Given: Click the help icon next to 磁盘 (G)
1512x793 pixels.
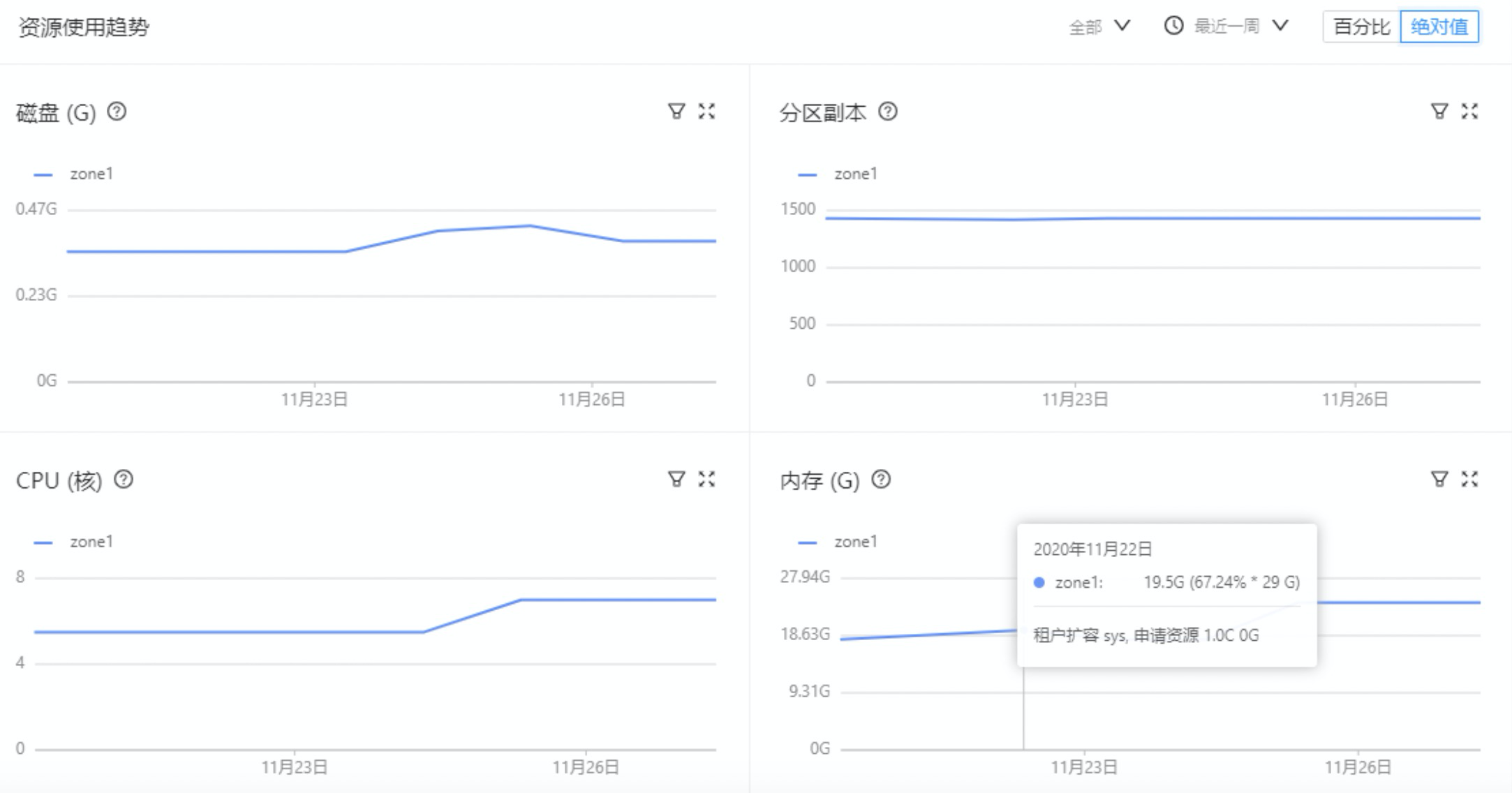Looking at the screenshot, I should [x=117, y=112].
